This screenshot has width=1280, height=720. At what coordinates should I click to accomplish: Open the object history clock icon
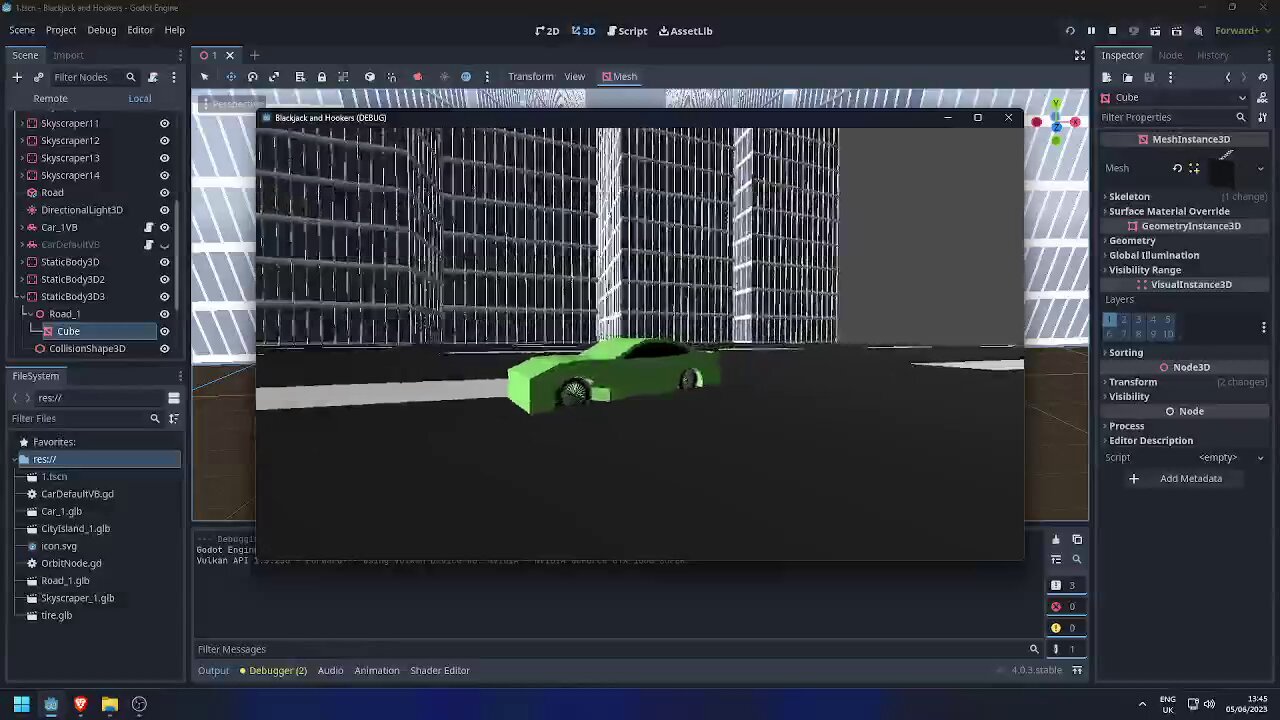[1263, 77]
